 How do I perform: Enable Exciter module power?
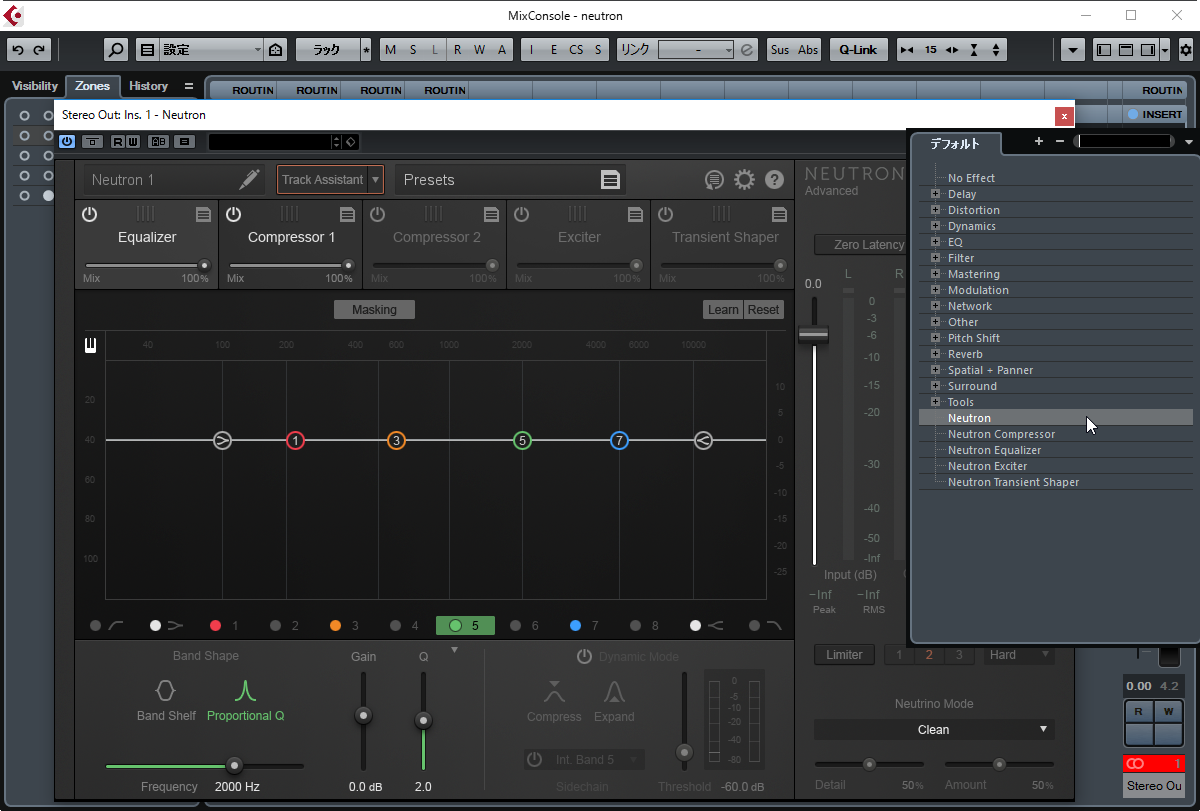click(x=521, y=214)
